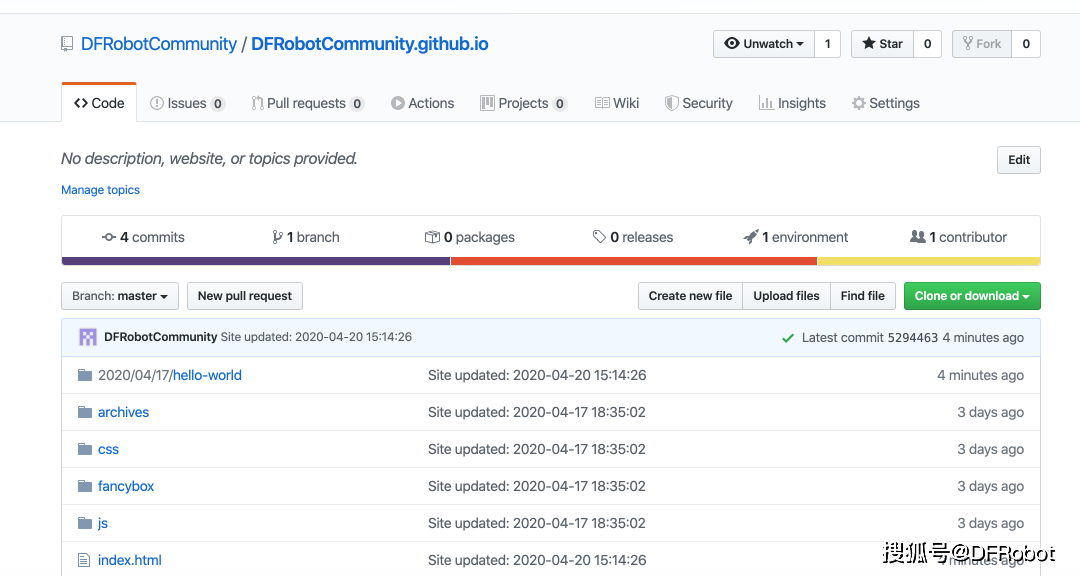
Task: Open the archives folder
Action: [x=123, y=412]
